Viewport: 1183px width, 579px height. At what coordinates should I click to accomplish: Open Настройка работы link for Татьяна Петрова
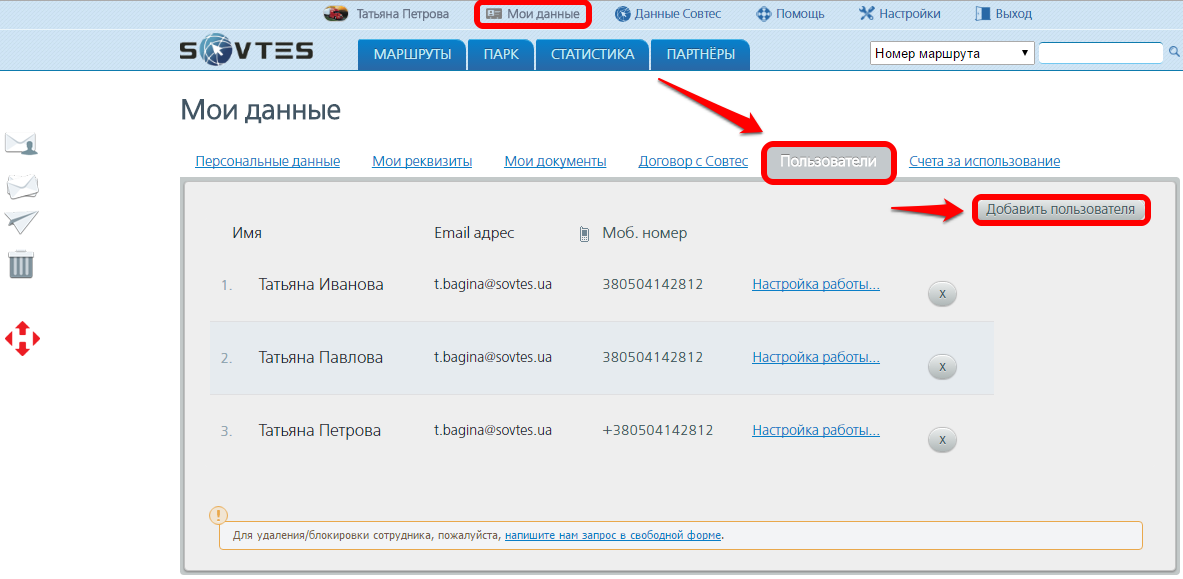[x=816, y=430]
